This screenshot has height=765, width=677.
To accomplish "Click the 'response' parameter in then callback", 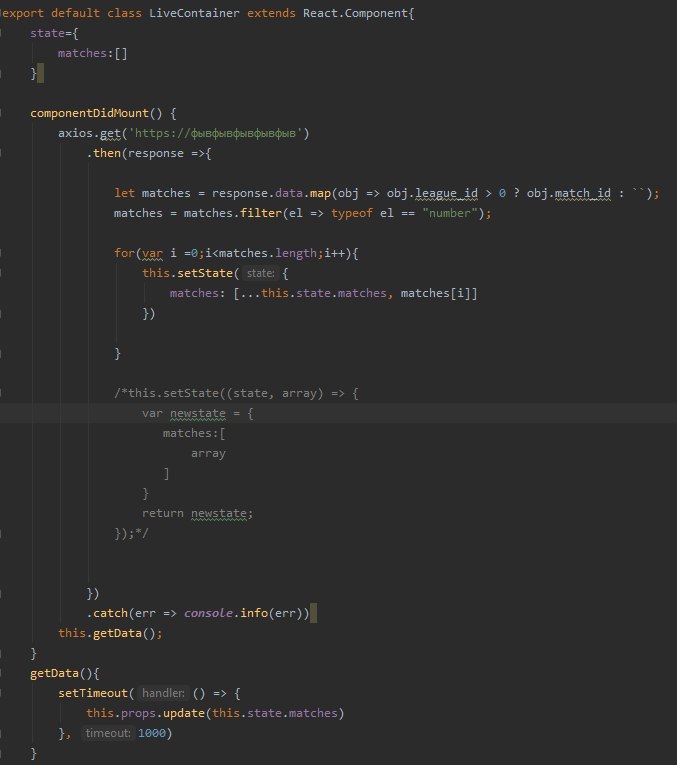I will coord(156,153).
